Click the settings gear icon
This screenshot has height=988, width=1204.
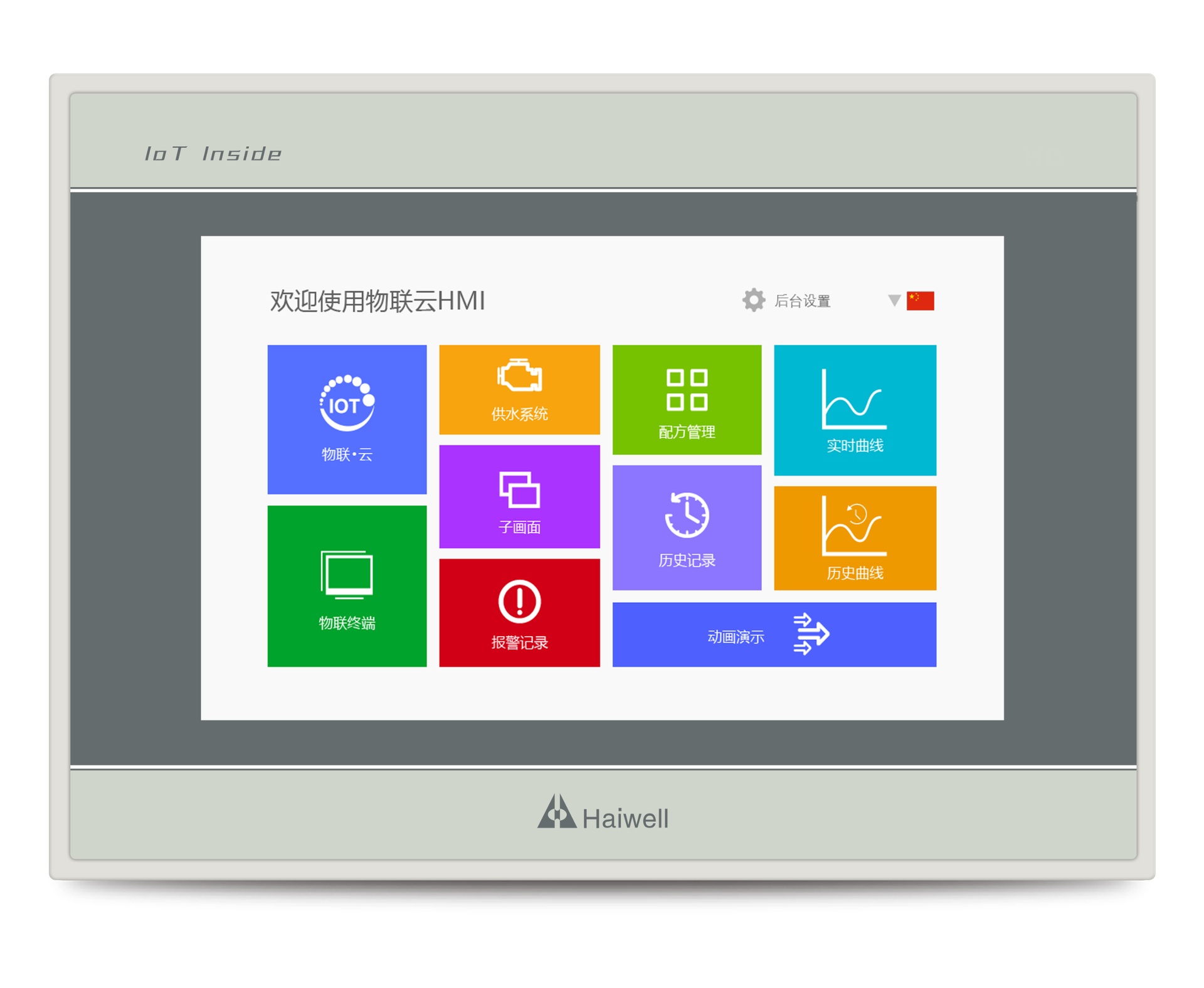pyautogui.click(x=754, y=300)
